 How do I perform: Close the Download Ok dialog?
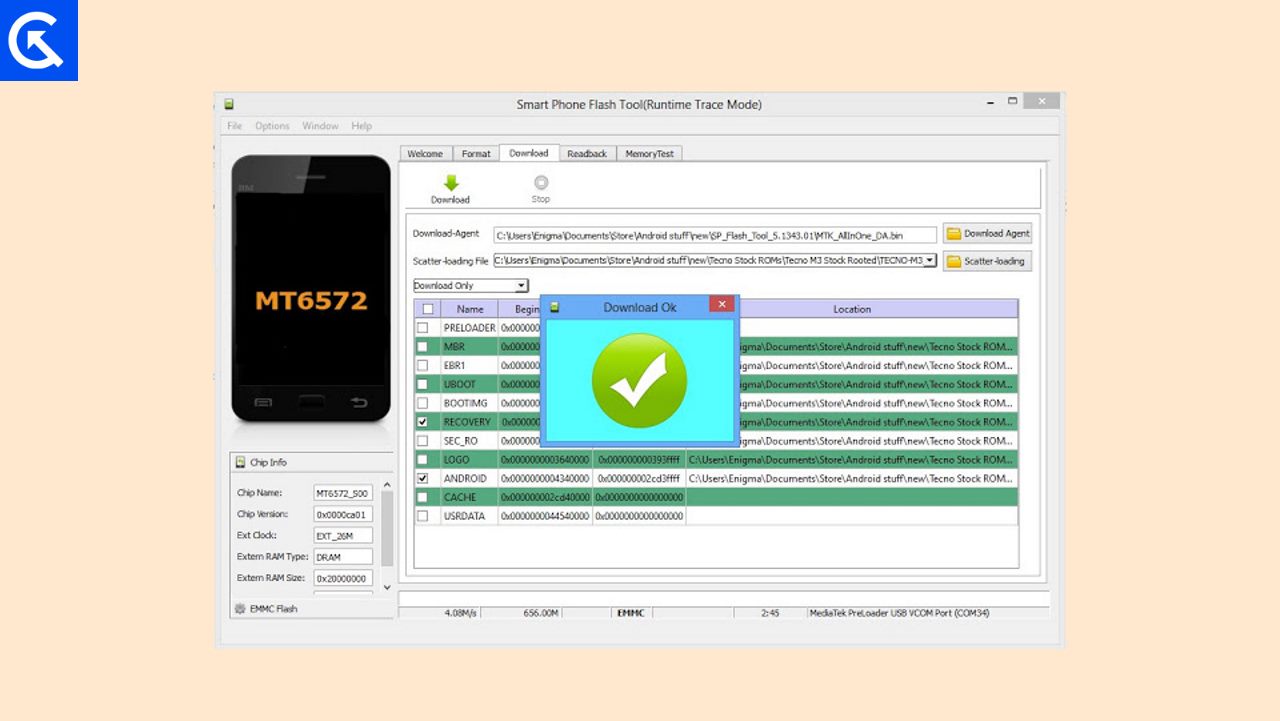[722, 304]
